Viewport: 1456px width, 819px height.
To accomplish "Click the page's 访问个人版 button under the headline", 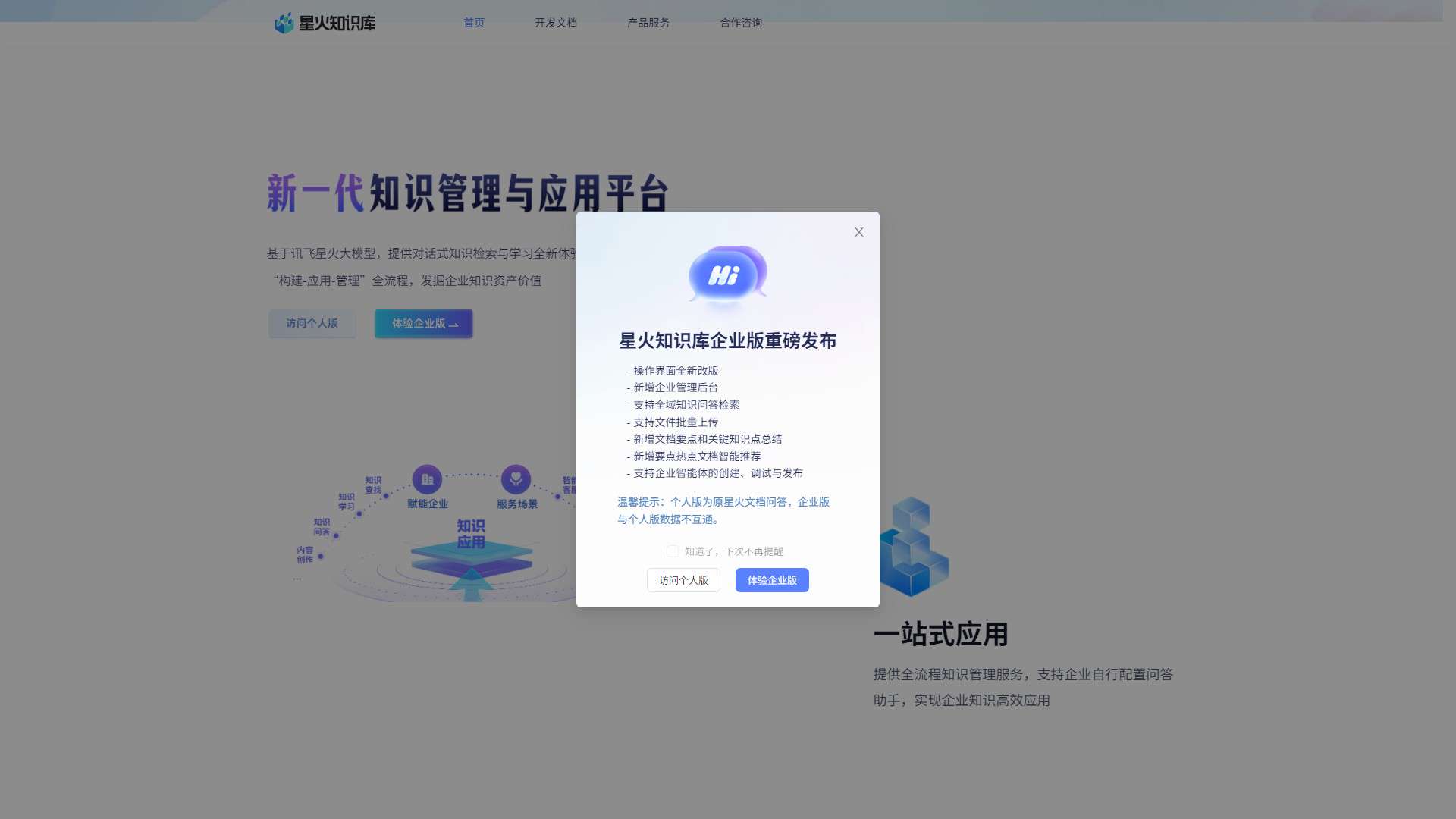I will pyautogui.click(x=312, y=323).
